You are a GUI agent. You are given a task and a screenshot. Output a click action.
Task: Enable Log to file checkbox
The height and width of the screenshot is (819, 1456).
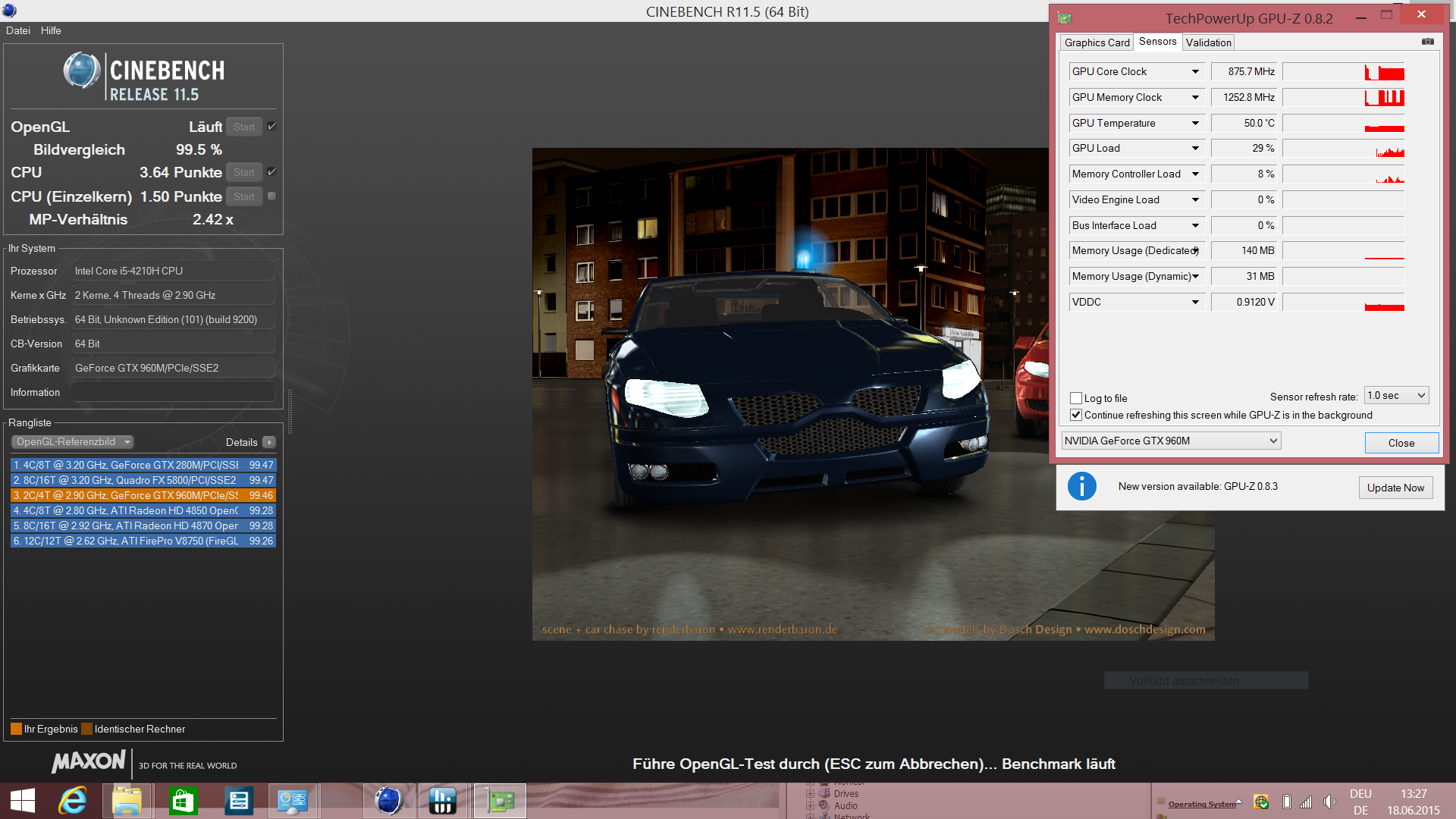1075,398
